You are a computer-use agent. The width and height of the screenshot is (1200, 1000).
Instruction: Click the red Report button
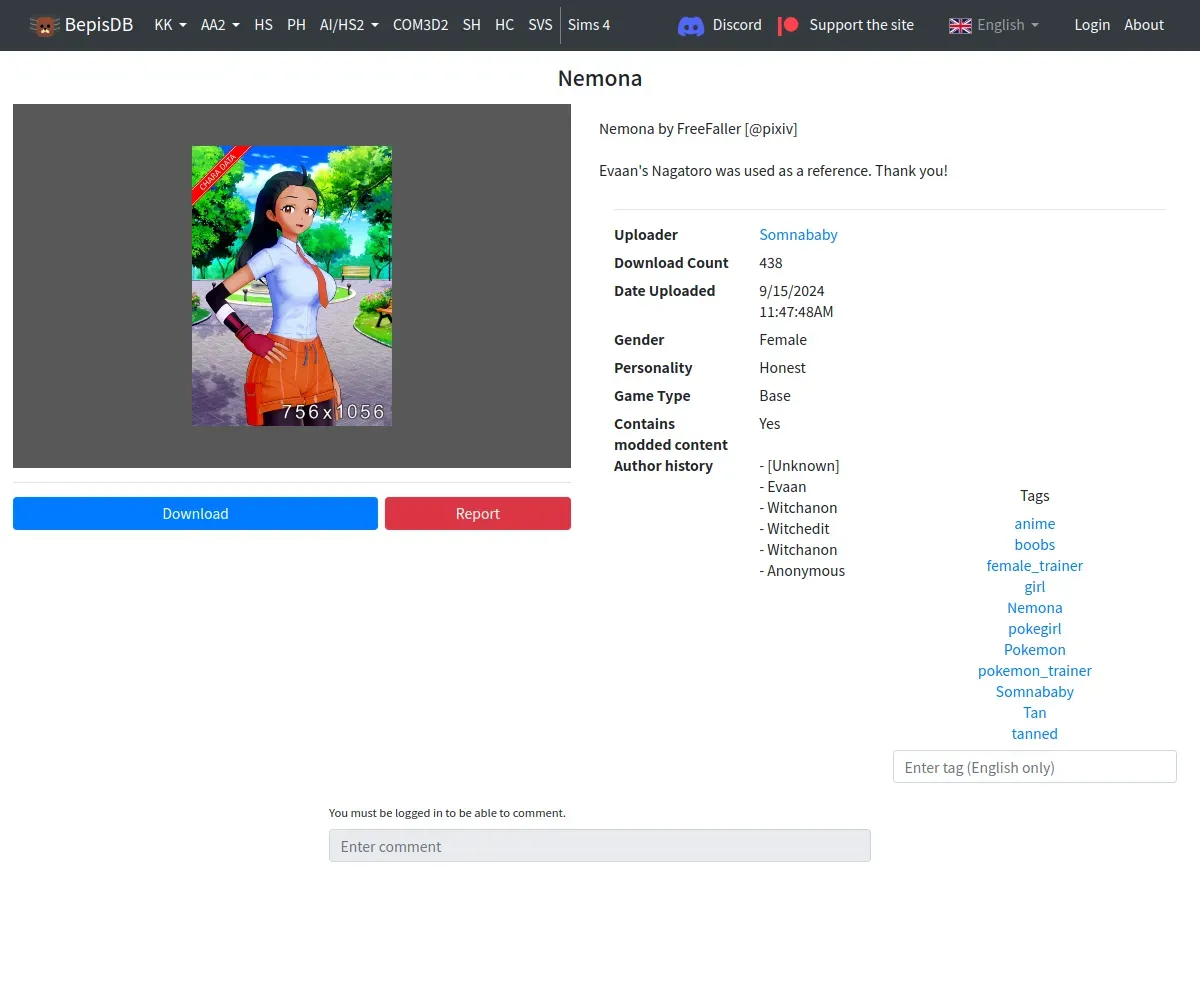(x=478, y=513)
